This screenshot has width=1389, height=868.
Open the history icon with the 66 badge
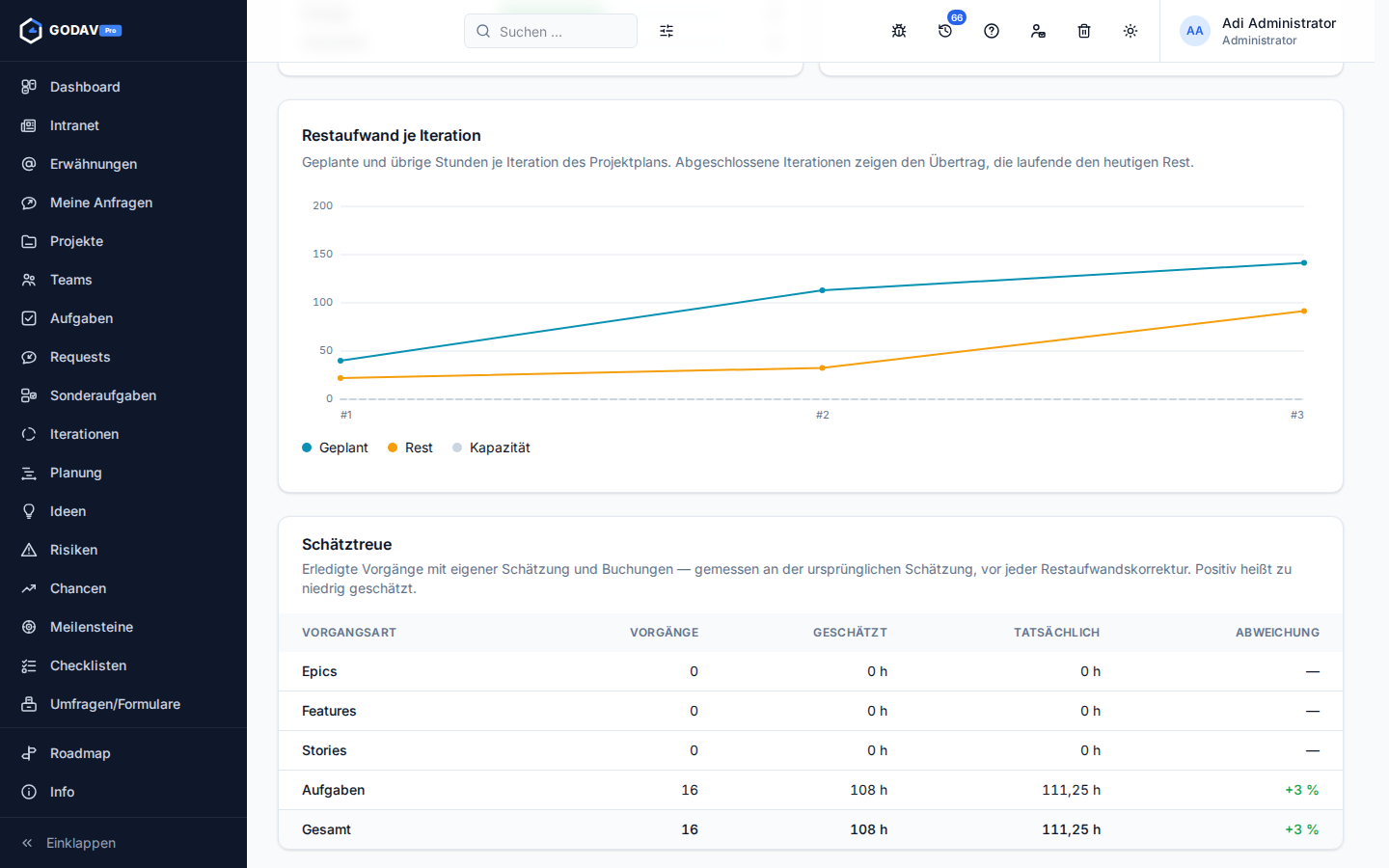[945, 31]
